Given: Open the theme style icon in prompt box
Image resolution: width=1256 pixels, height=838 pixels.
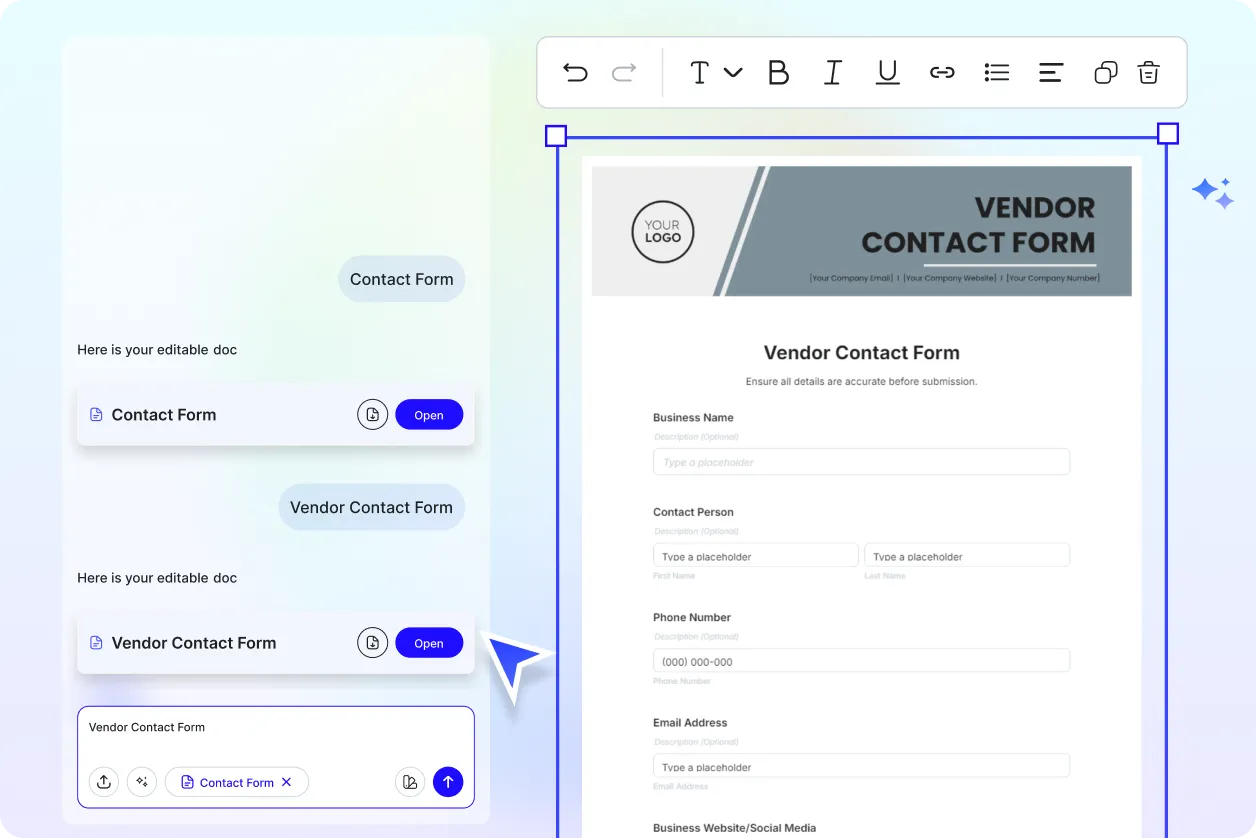Looking at the screenshot, I should click(410, 782).
